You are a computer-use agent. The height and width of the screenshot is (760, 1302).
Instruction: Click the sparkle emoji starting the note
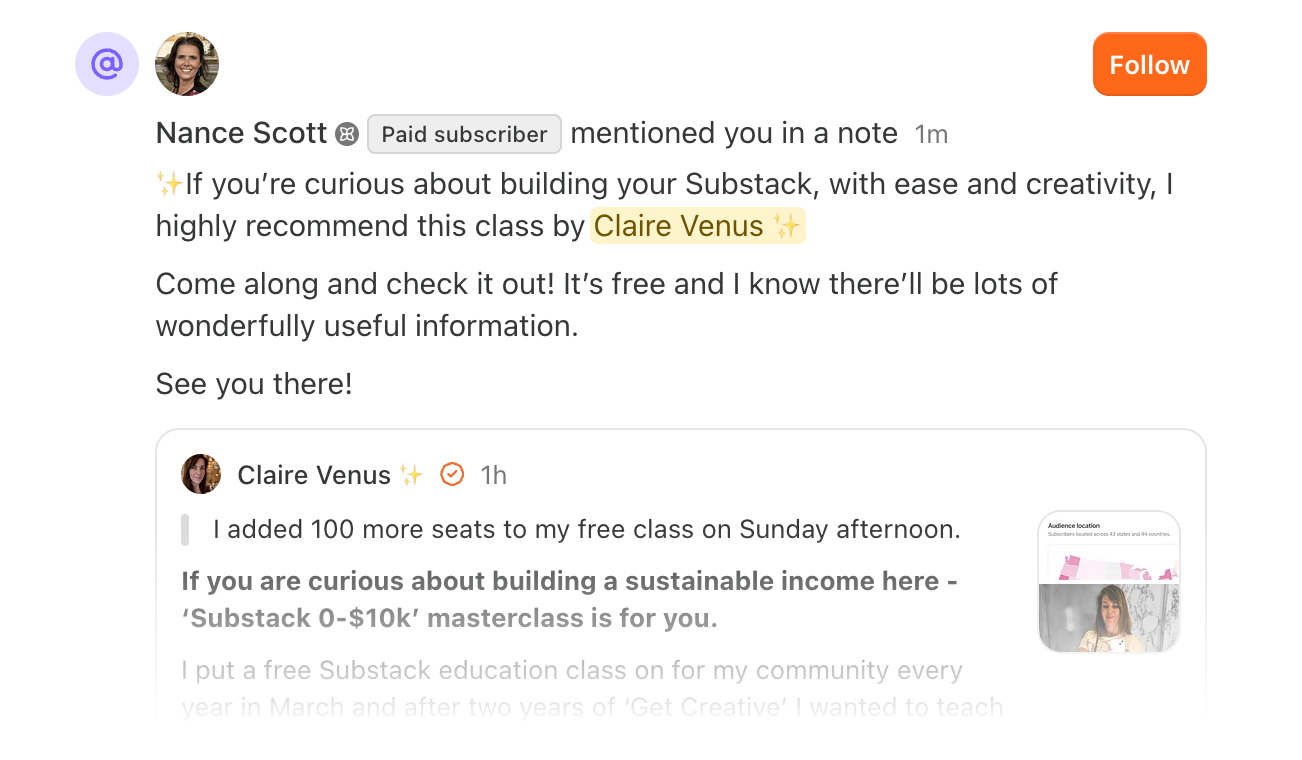pyautogui.click(x=169, y=184)
